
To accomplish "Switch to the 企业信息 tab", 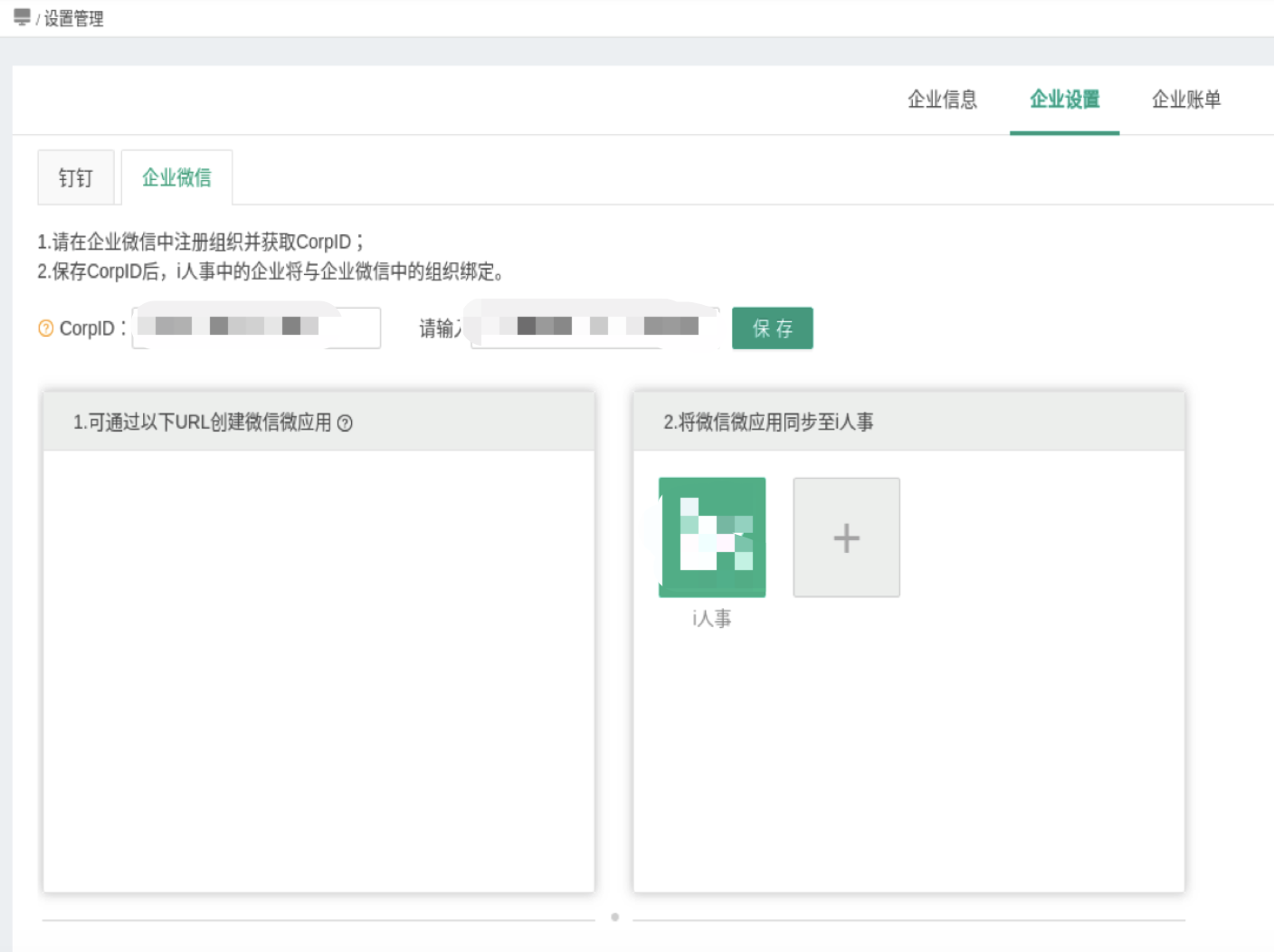I will pyautogui.click(x=942, y=100).
